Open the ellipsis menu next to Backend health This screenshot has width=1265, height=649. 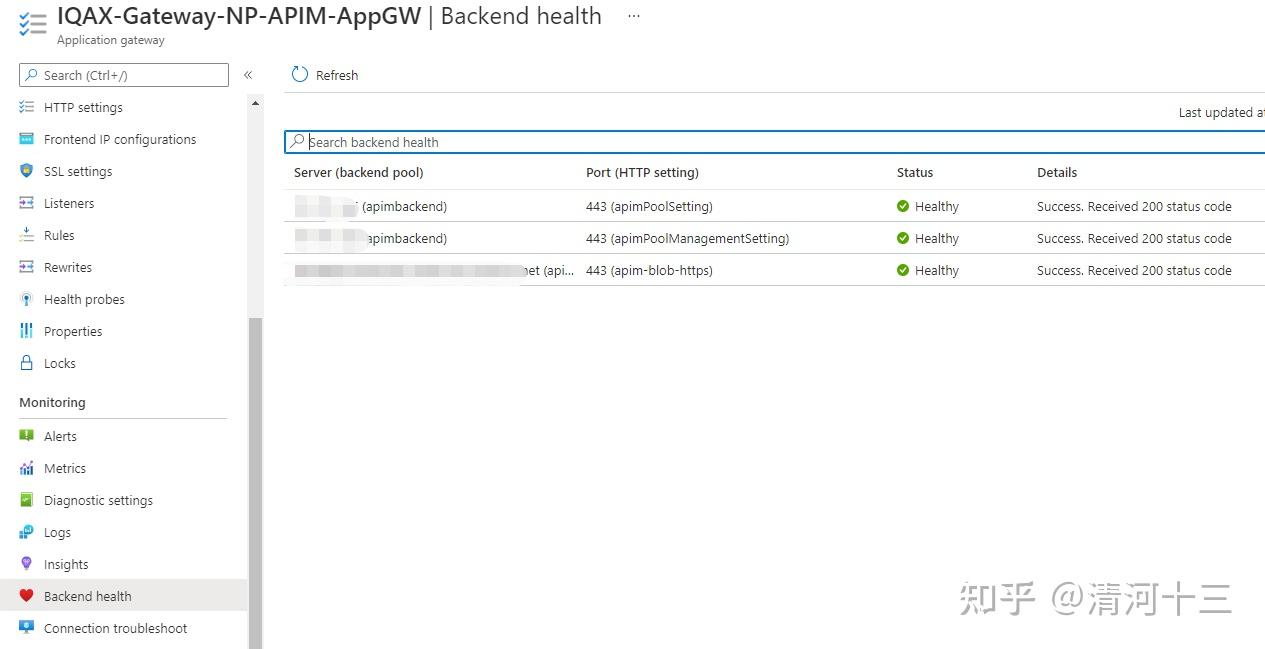[633, 16]
